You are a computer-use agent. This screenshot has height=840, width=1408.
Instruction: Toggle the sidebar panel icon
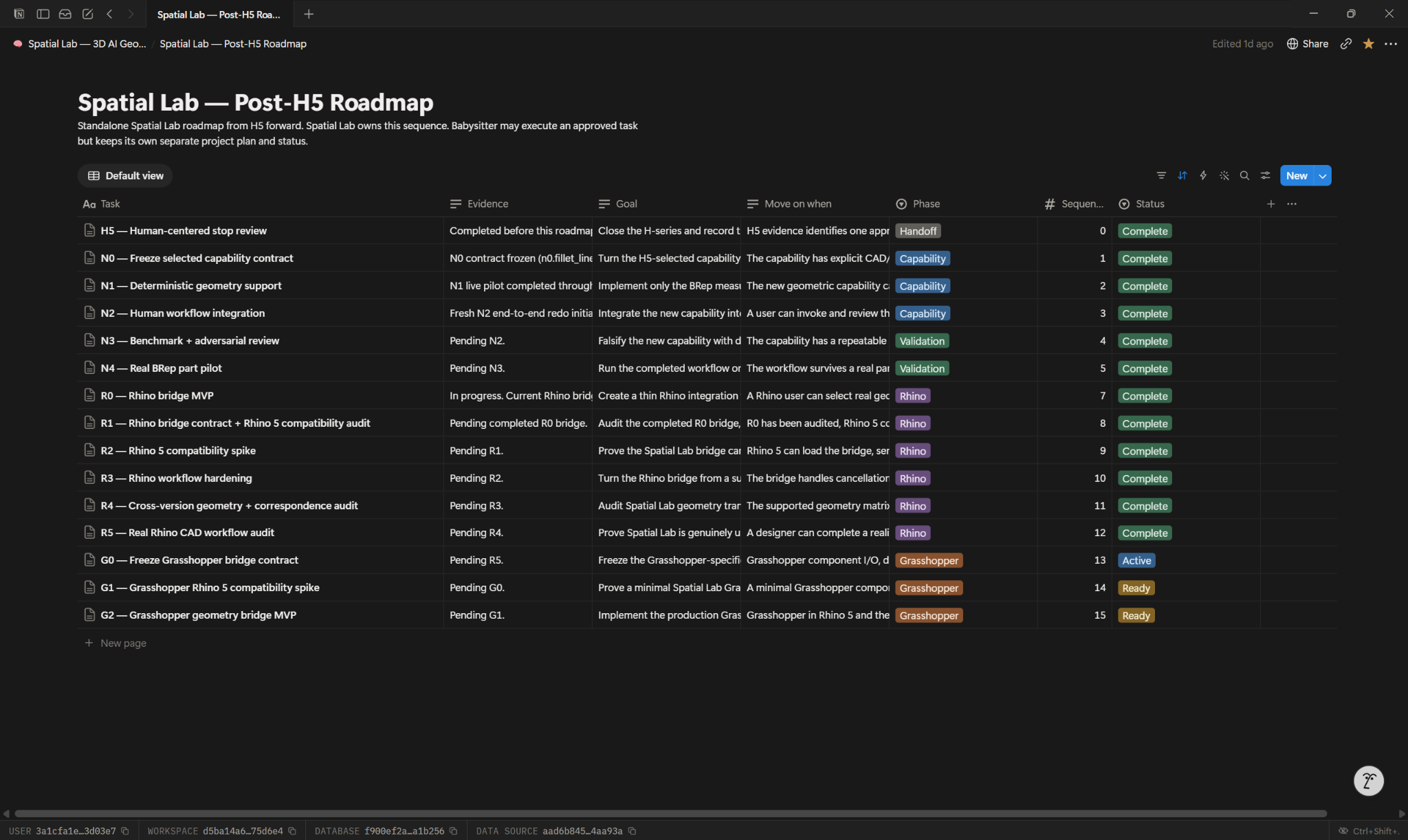43,14
